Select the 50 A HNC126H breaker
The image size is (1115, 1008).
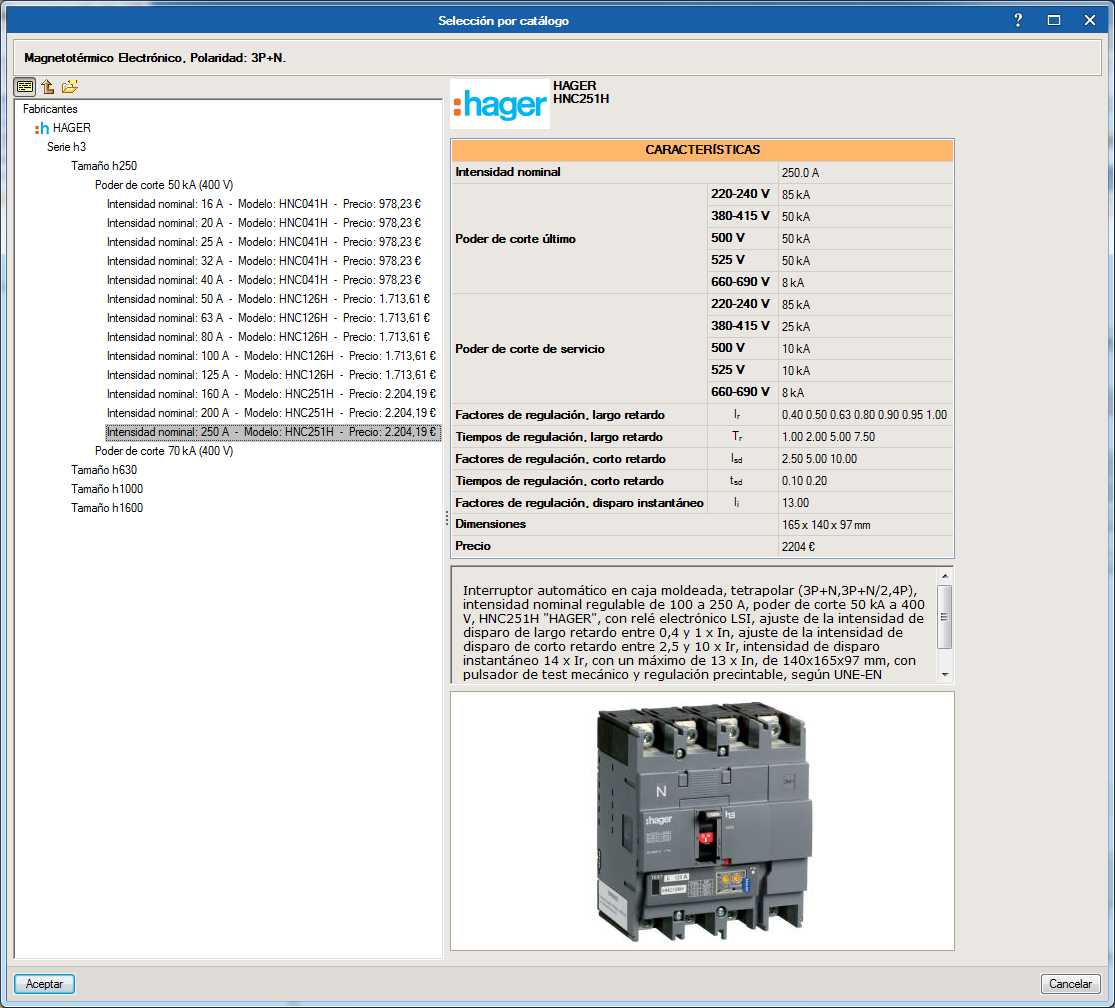pos(269,299)
